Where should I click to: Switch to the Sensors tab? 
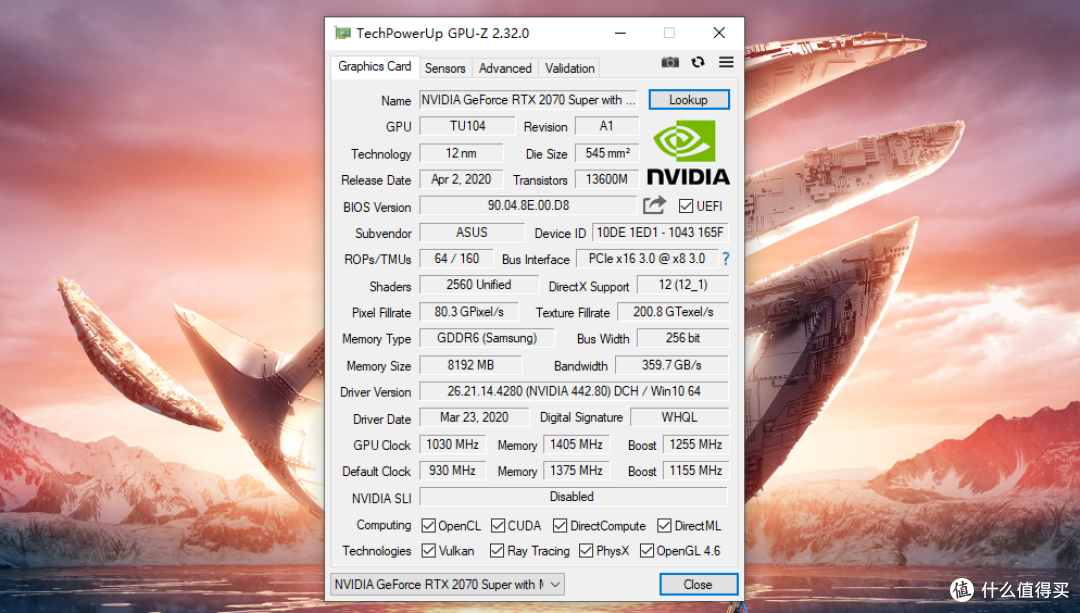pos(445,68)
